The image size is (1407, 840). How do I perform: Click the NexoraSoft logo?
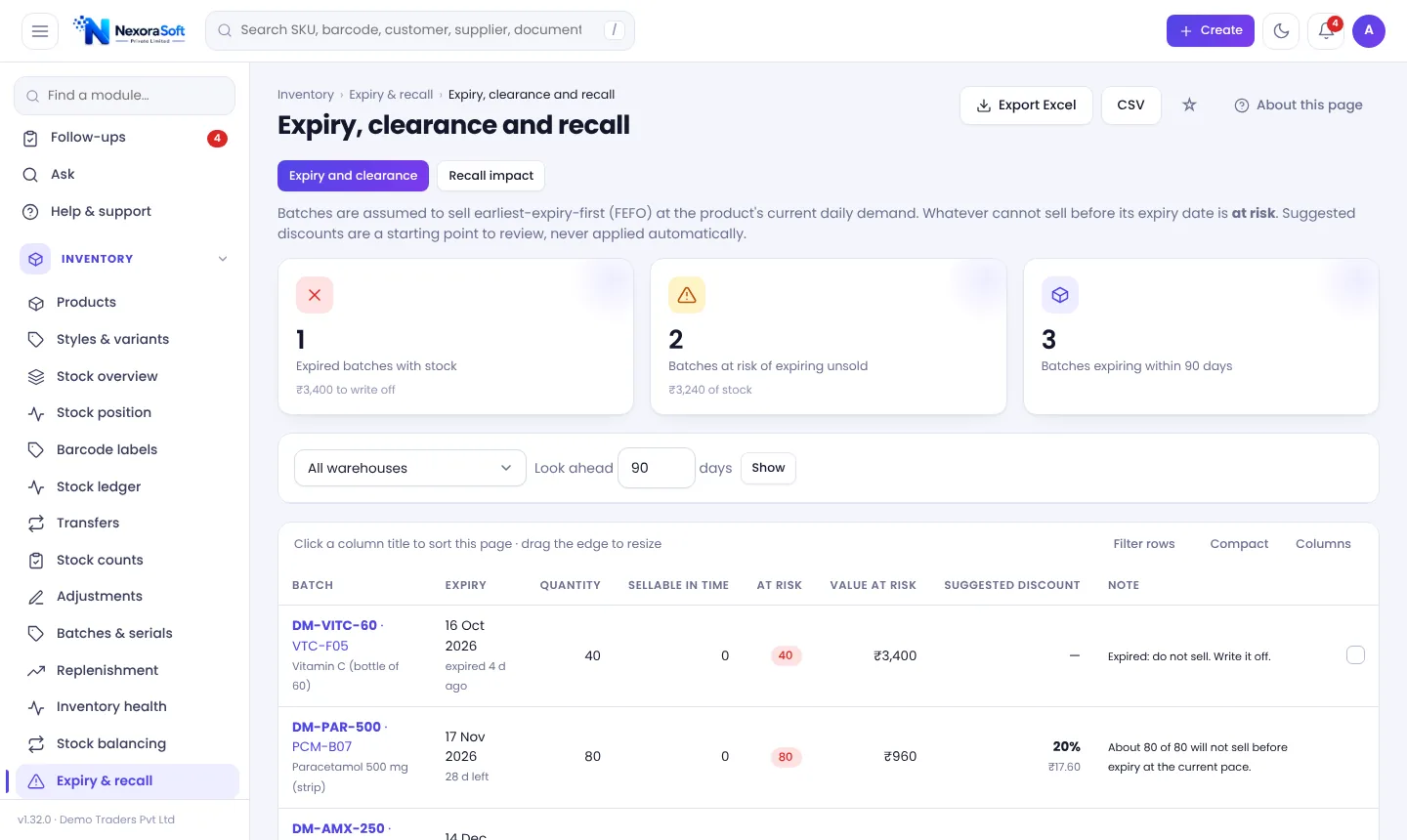click(129, 31)
